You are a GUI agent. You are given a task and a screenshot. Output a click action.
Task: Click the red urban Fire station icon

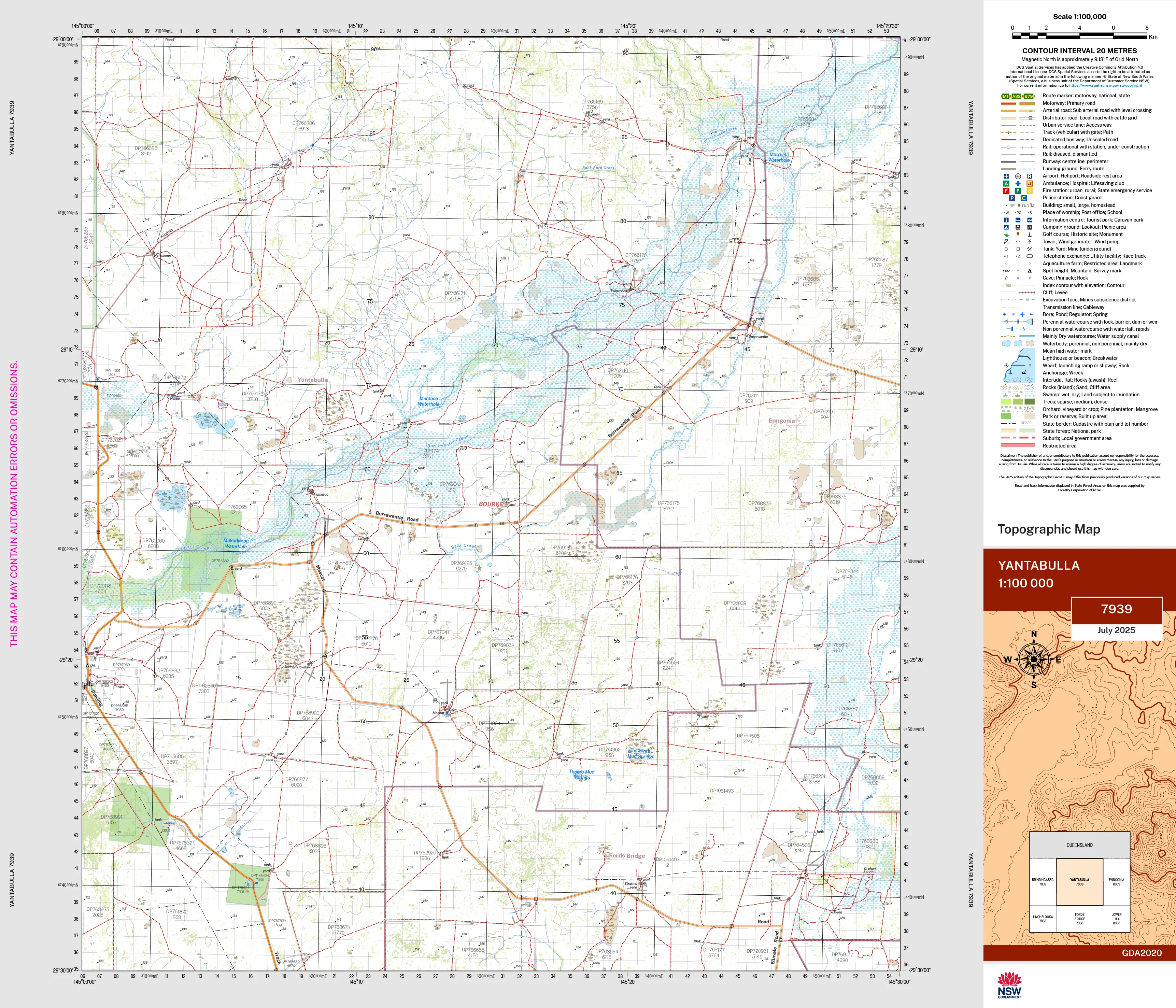1006,191
